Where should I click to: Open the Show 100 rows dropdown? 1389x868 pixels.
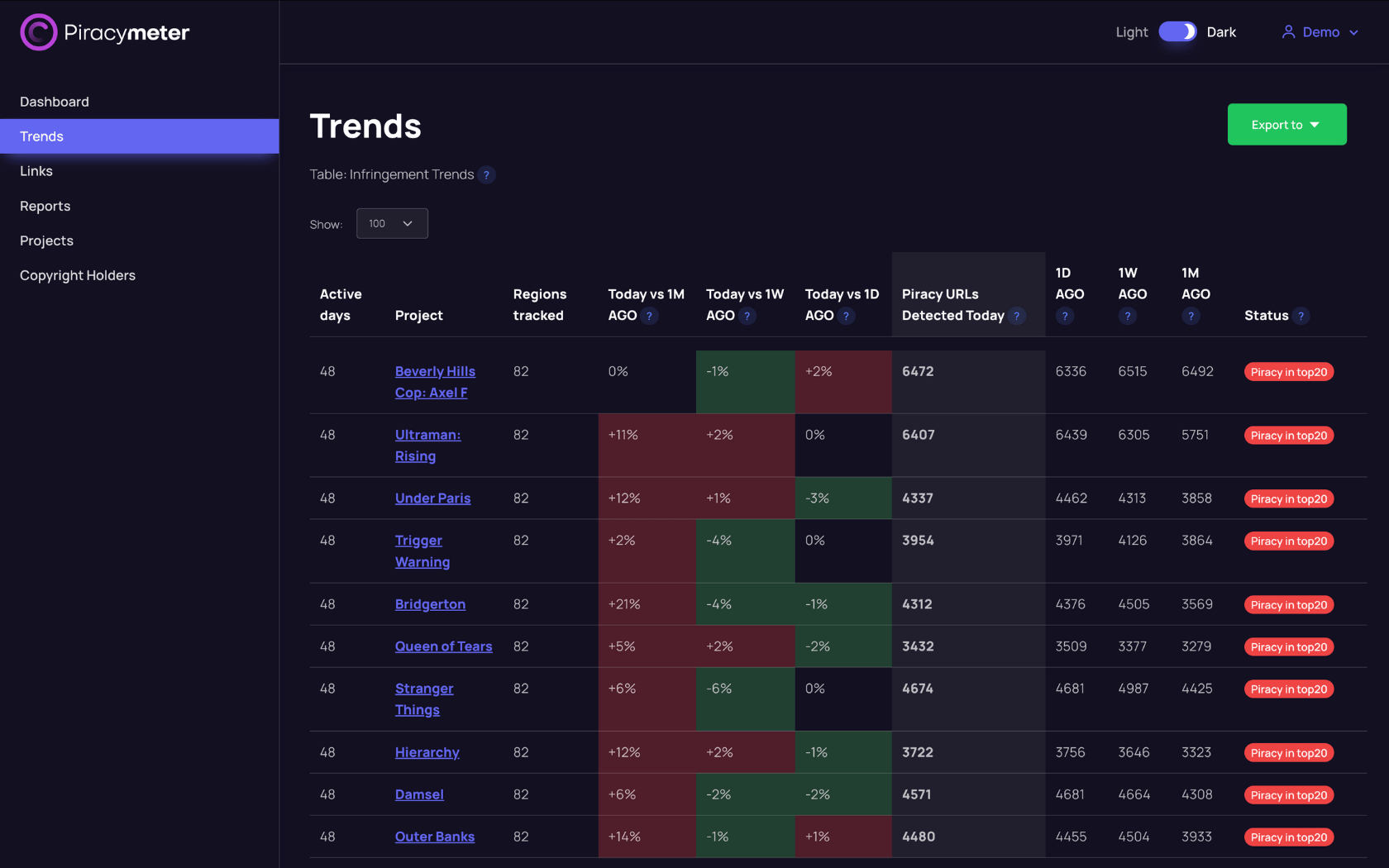pyautogui.click(x=392, y=224)
